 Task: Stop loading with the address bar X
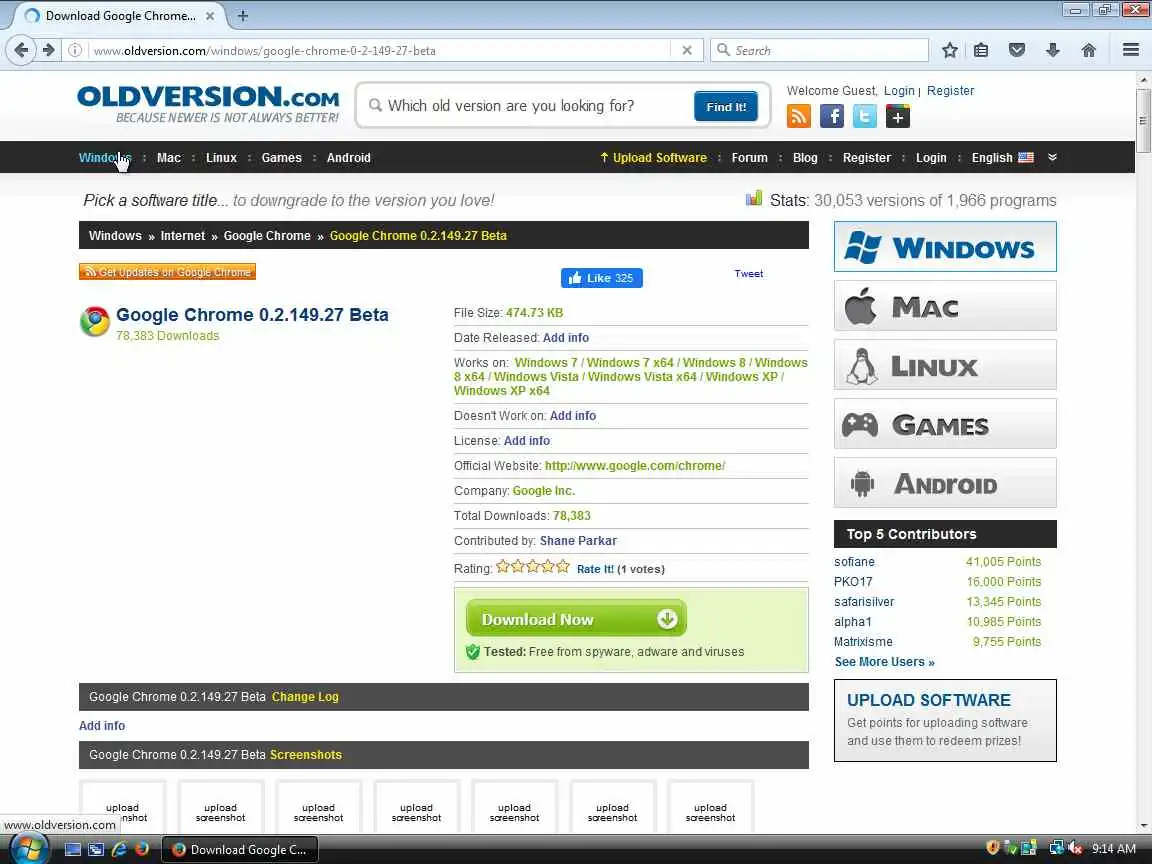(687, 50)
